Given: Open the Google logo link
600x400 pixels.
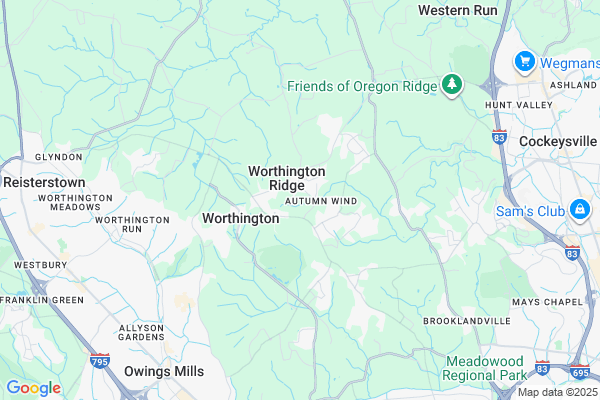Looking at the screenshot, I should [34, 388].
